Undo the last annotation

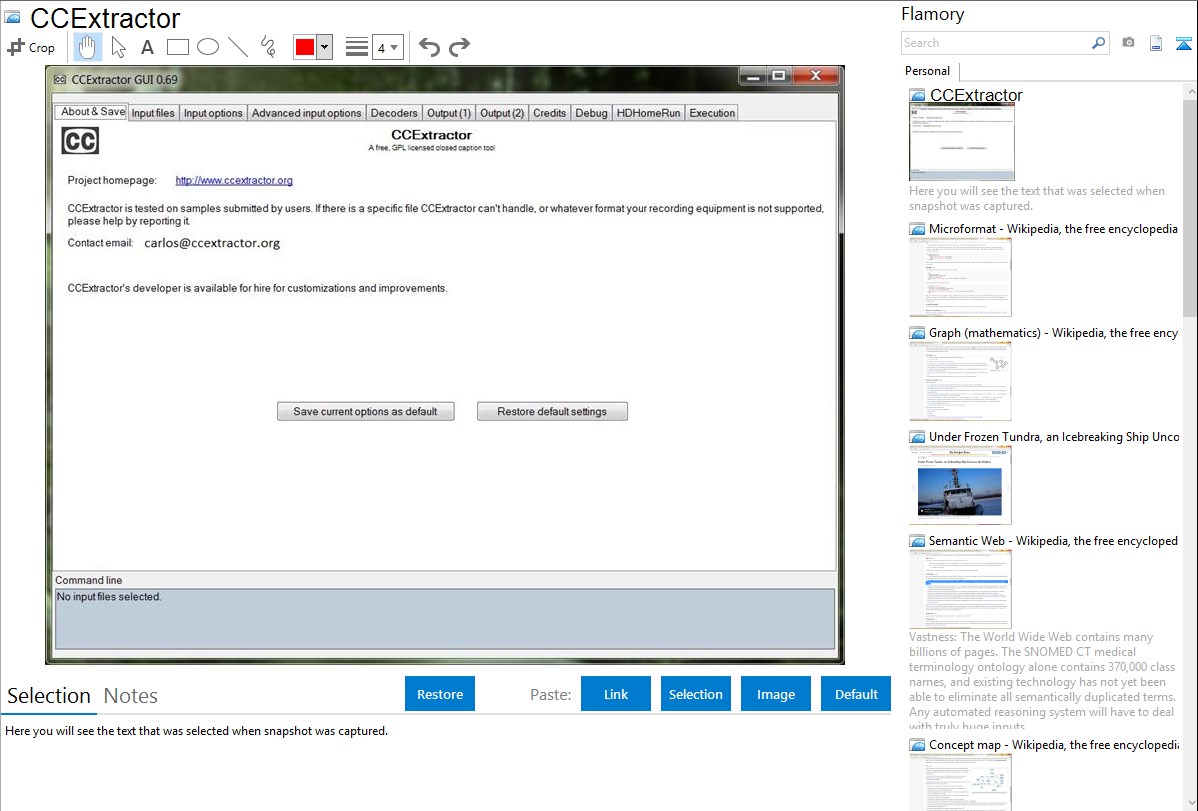(x=429, y=47)
